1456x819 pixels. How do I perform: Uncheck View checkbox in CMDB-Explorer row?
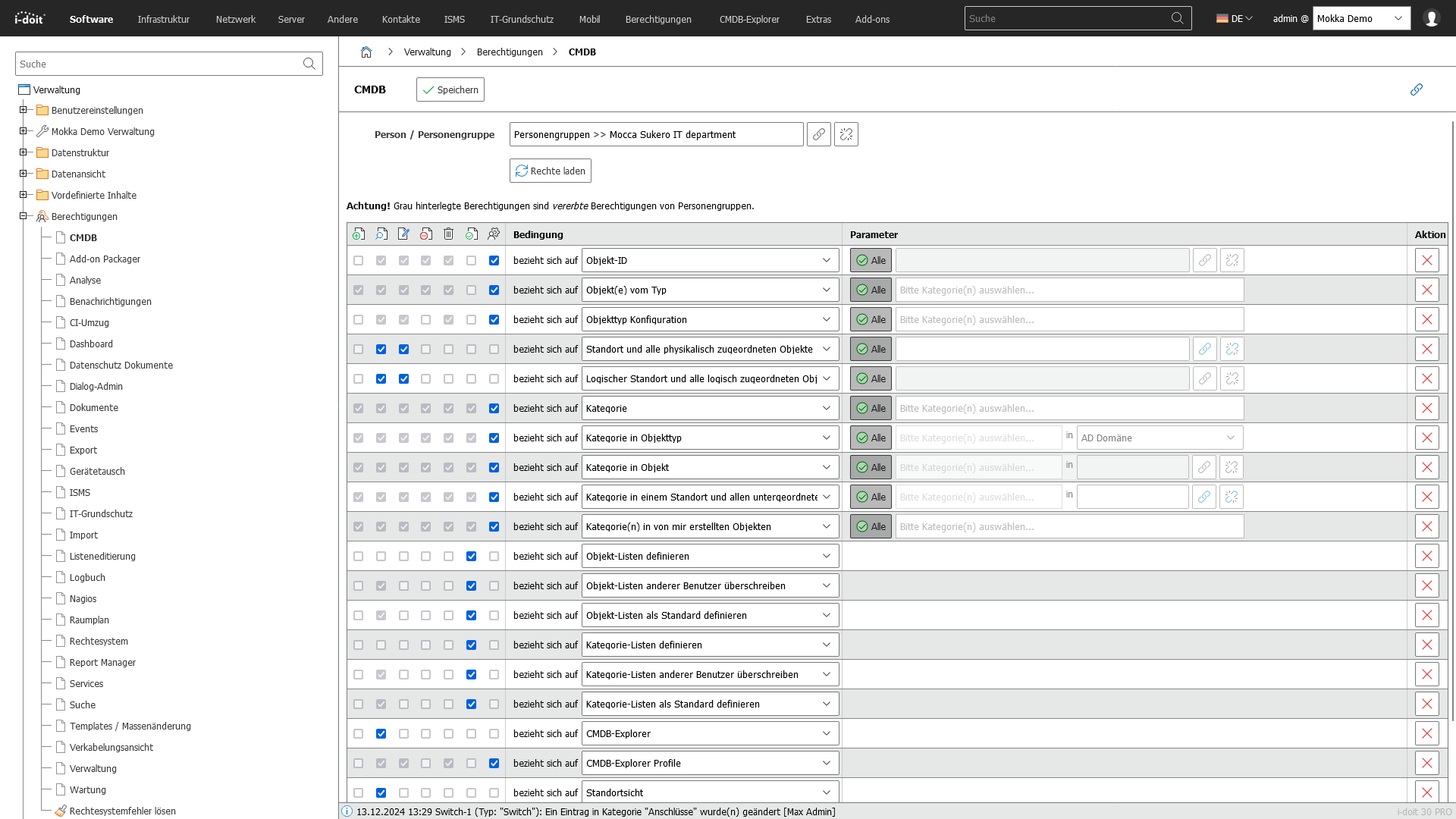click(x=381, y=733)
